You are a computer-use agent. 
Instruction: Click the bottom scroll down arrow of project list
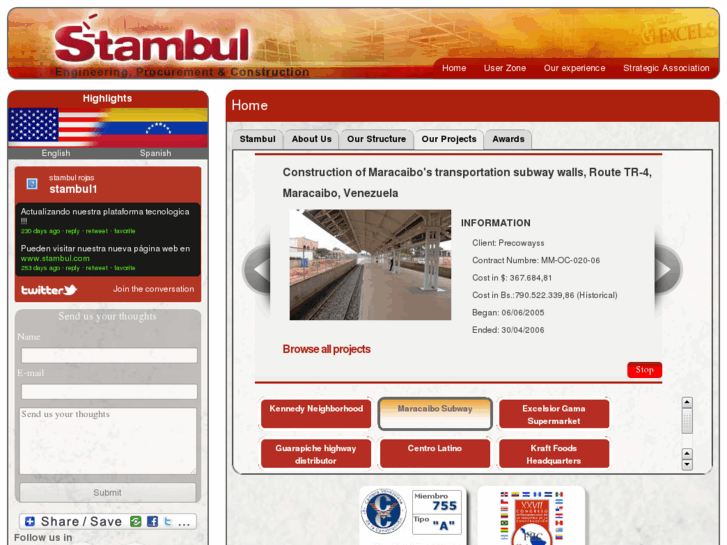[687, 464]
